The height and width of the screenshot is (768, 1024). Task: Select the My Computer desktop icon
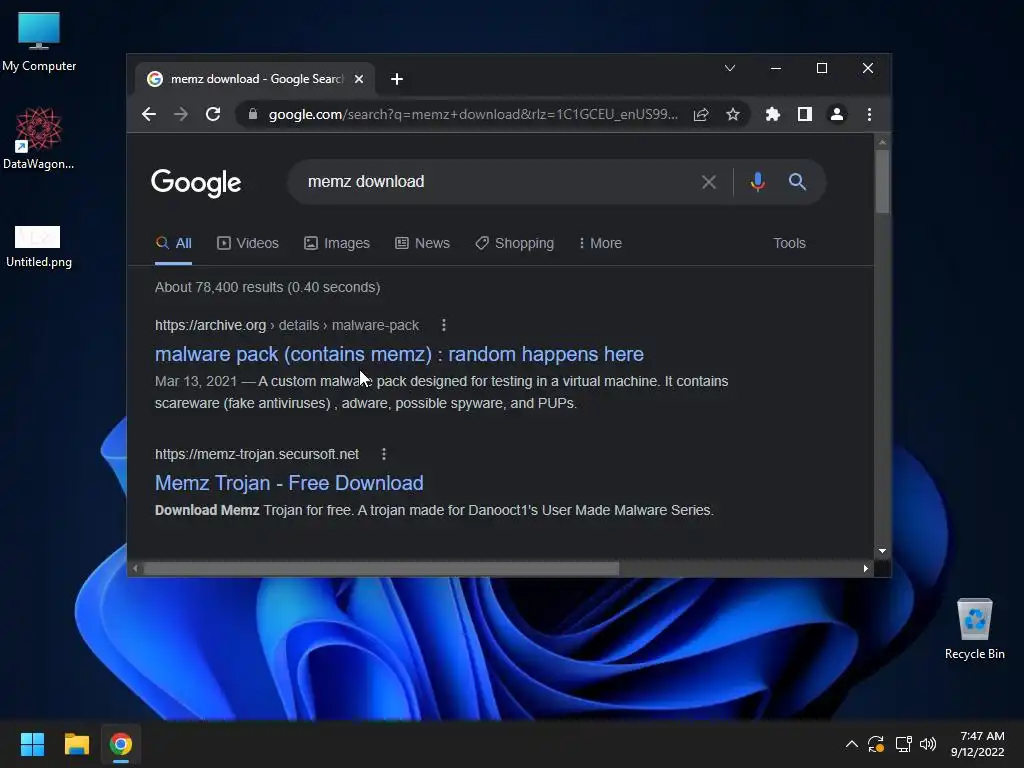click(x=39, y=42)
